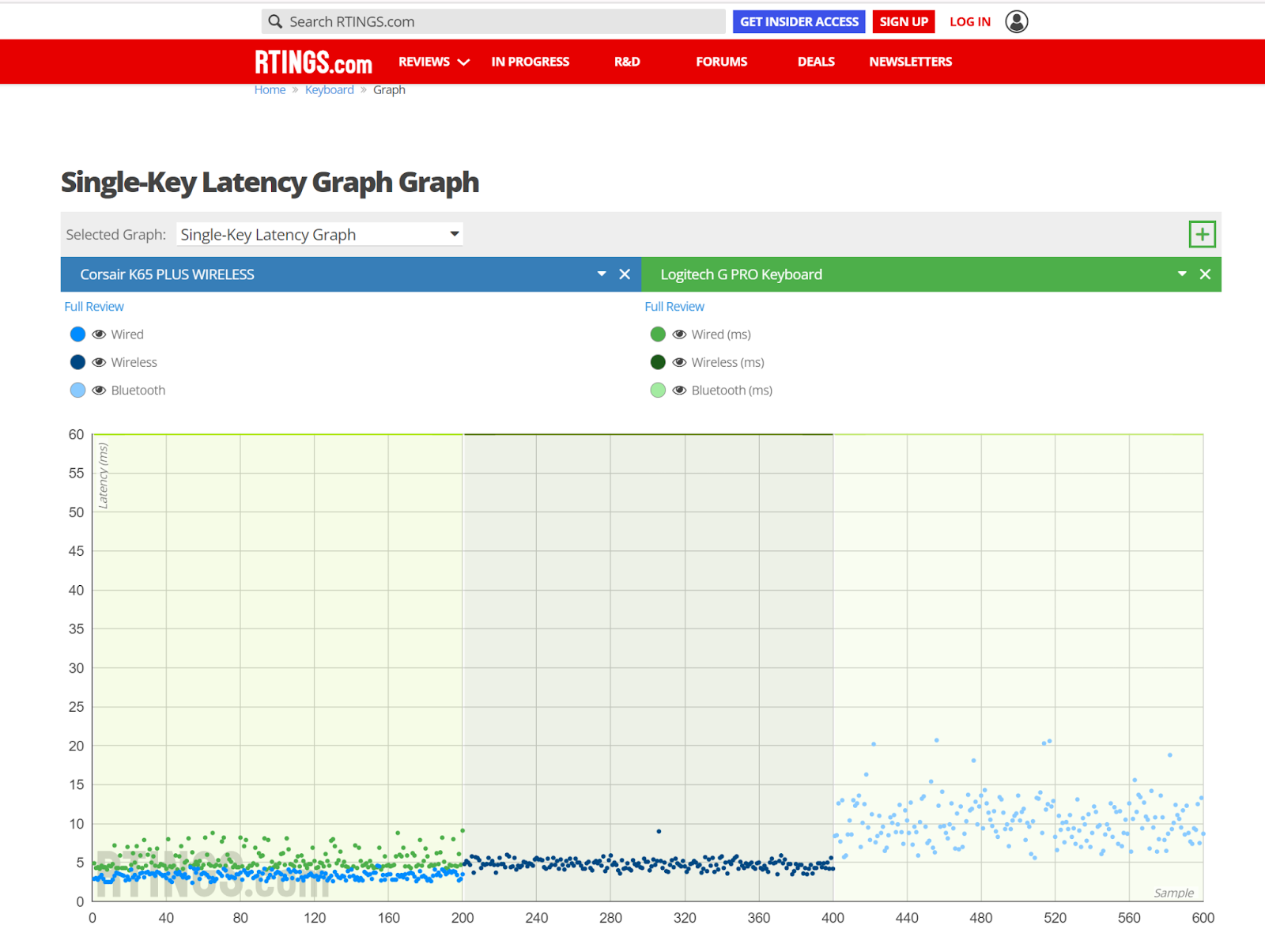Click the Single-Key Latency Graph Graph heading
This screenshot has height=952, width=1265.
point(270,183)
